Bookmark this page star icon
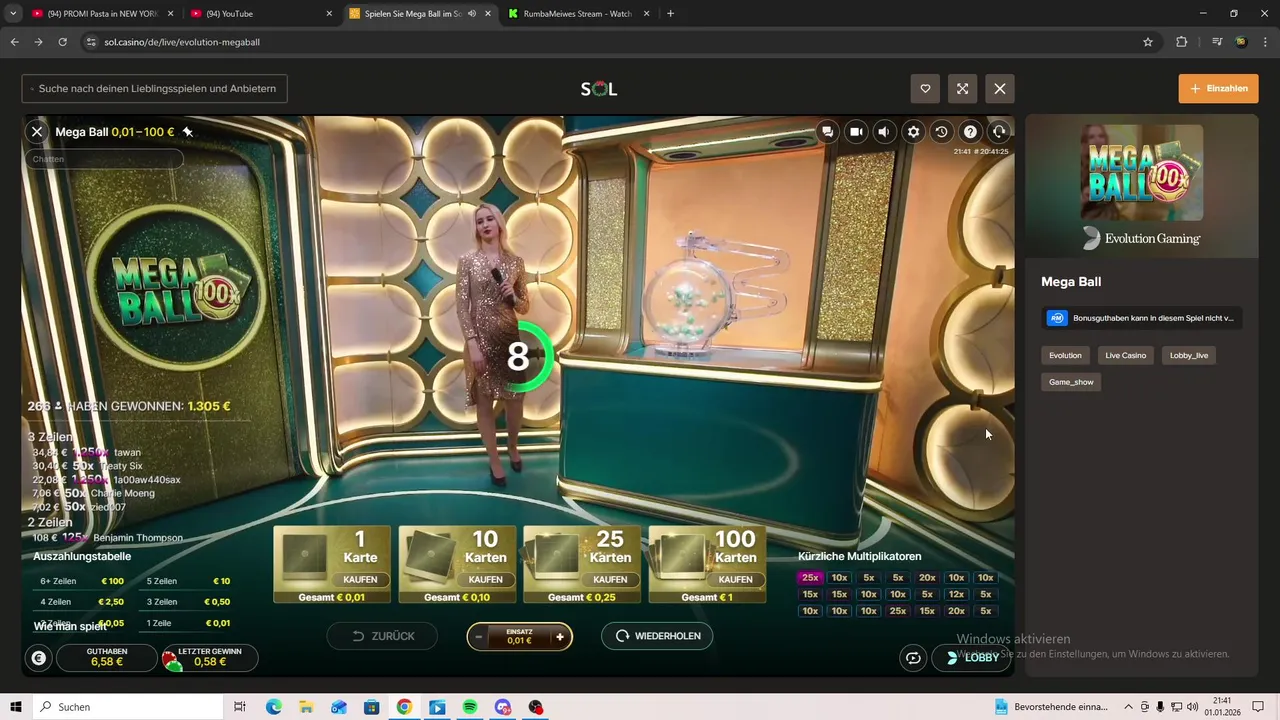This screenshot has width=1280, height=720. pos(1148,42)
